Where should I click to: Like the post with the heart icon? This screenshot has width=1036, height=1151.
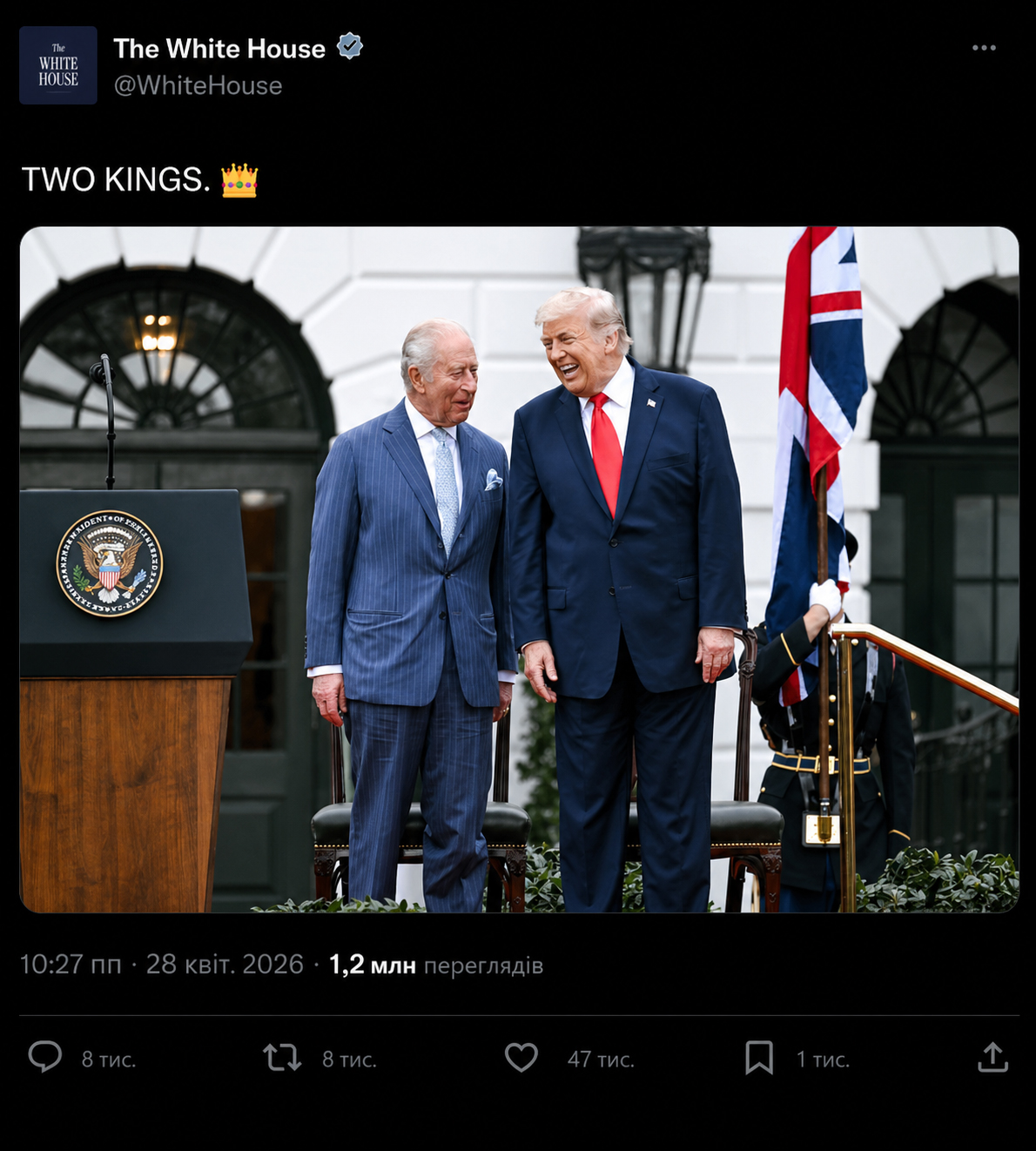tap(521, 1058)
